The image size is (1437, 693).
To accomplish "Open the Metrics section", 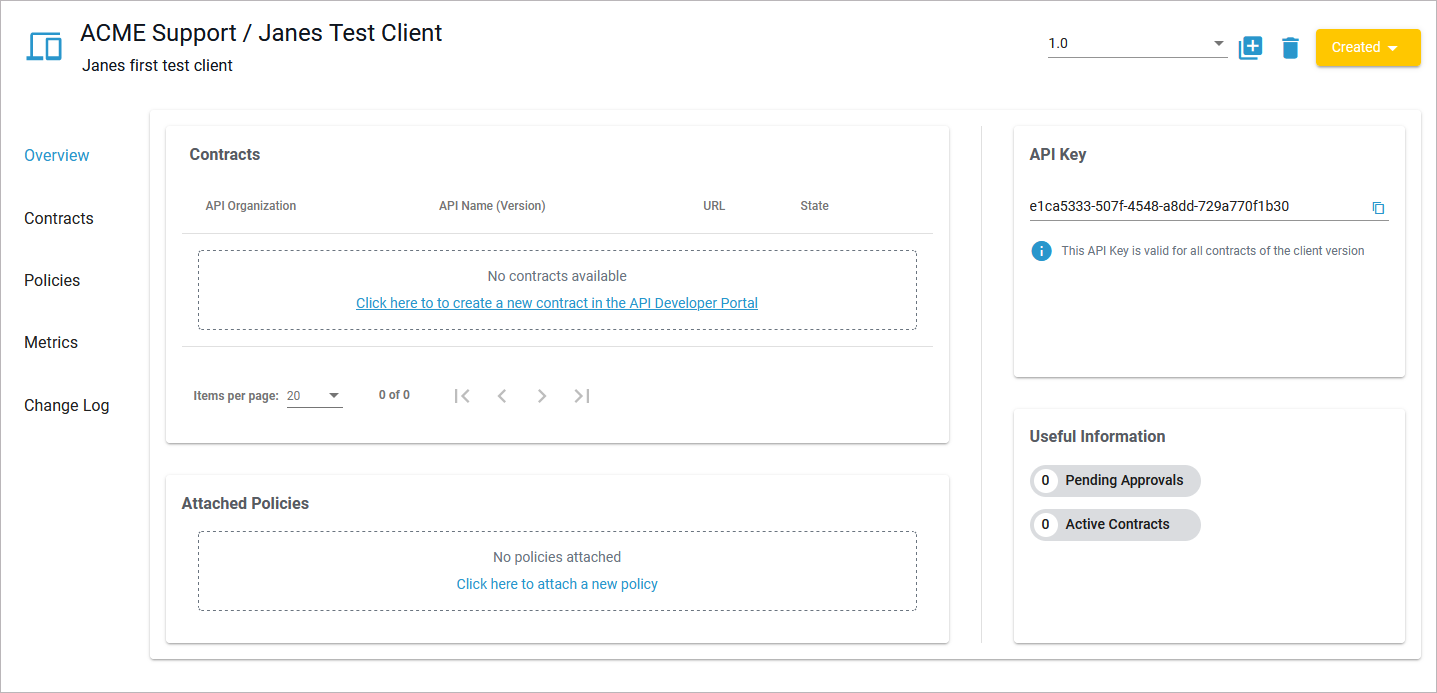I will pyautogui.click(x=51, y=342).
